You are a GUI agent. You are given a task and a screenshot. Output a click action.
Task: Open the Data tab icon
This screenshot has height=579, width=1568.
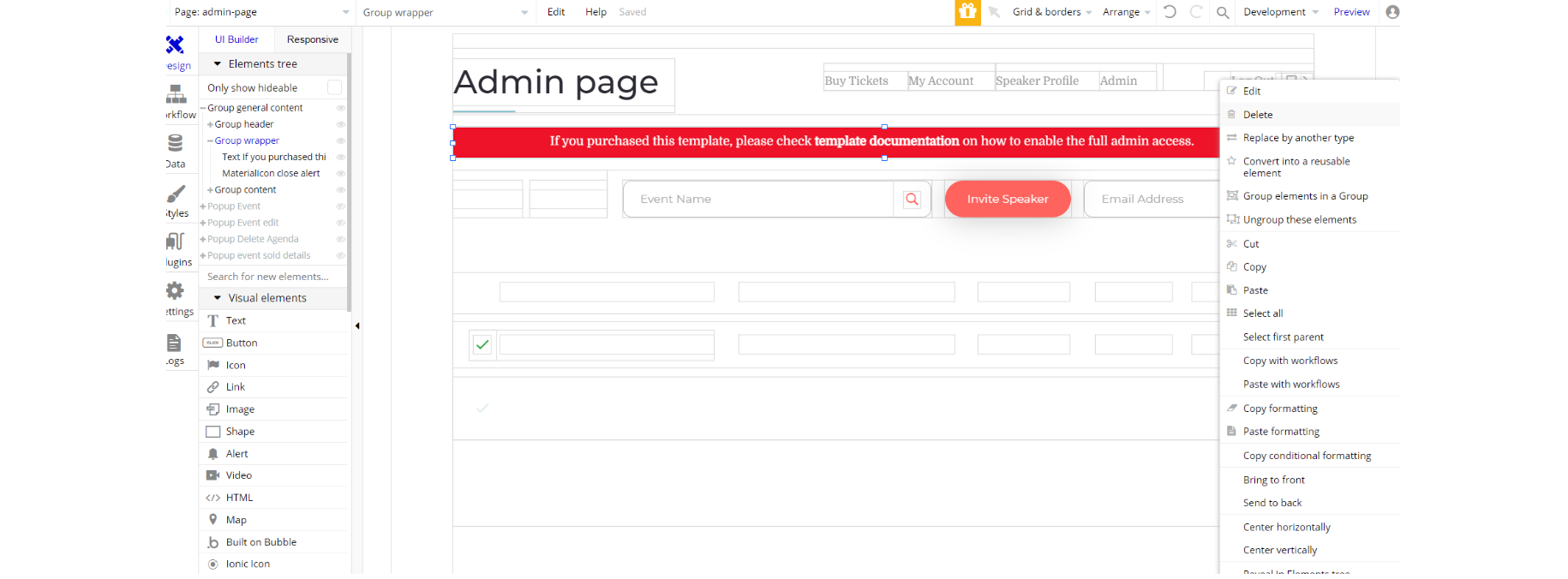pos(175,142)
